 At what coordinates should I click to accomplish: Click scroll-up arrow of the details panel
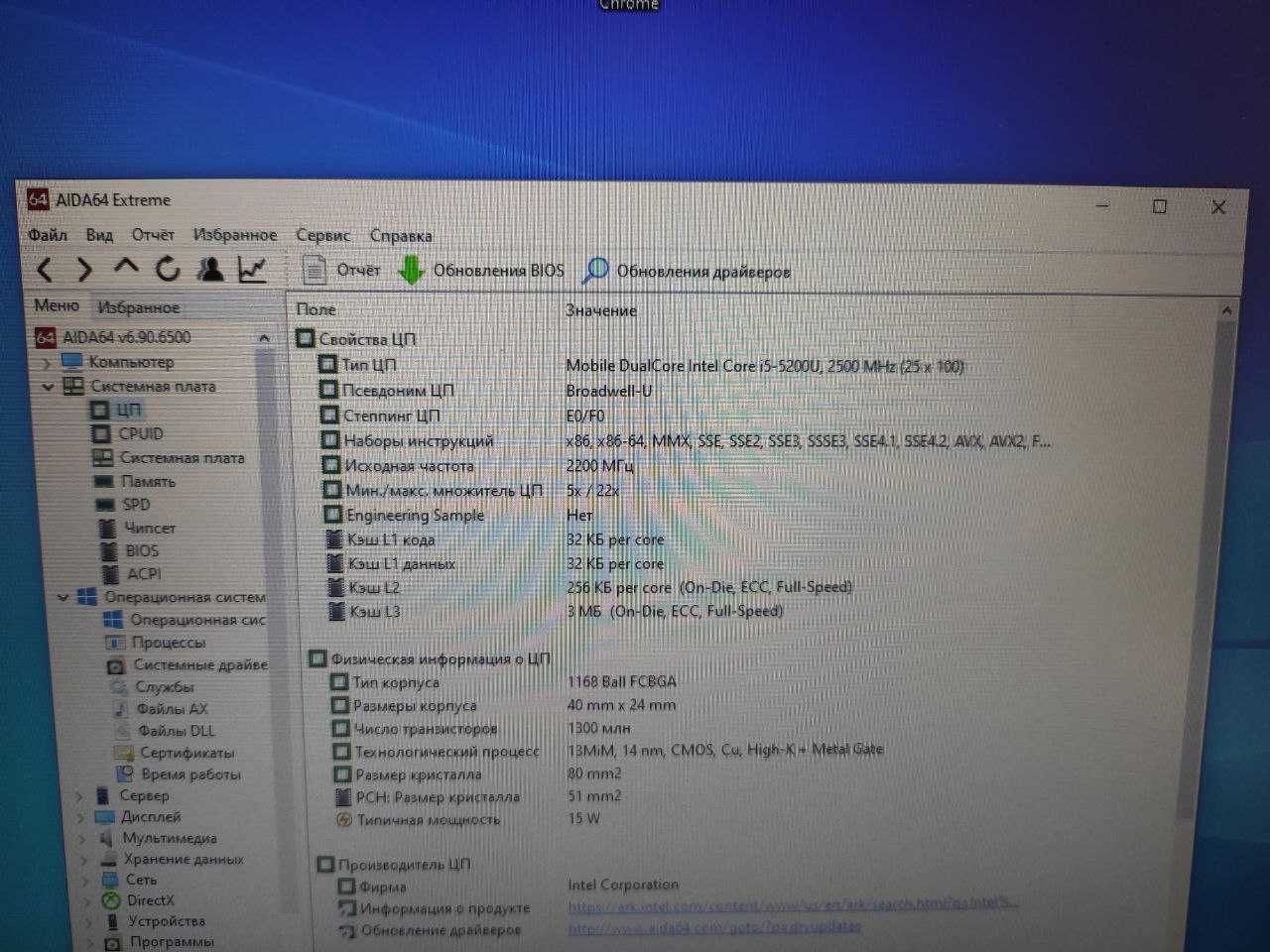(1226, 311)
